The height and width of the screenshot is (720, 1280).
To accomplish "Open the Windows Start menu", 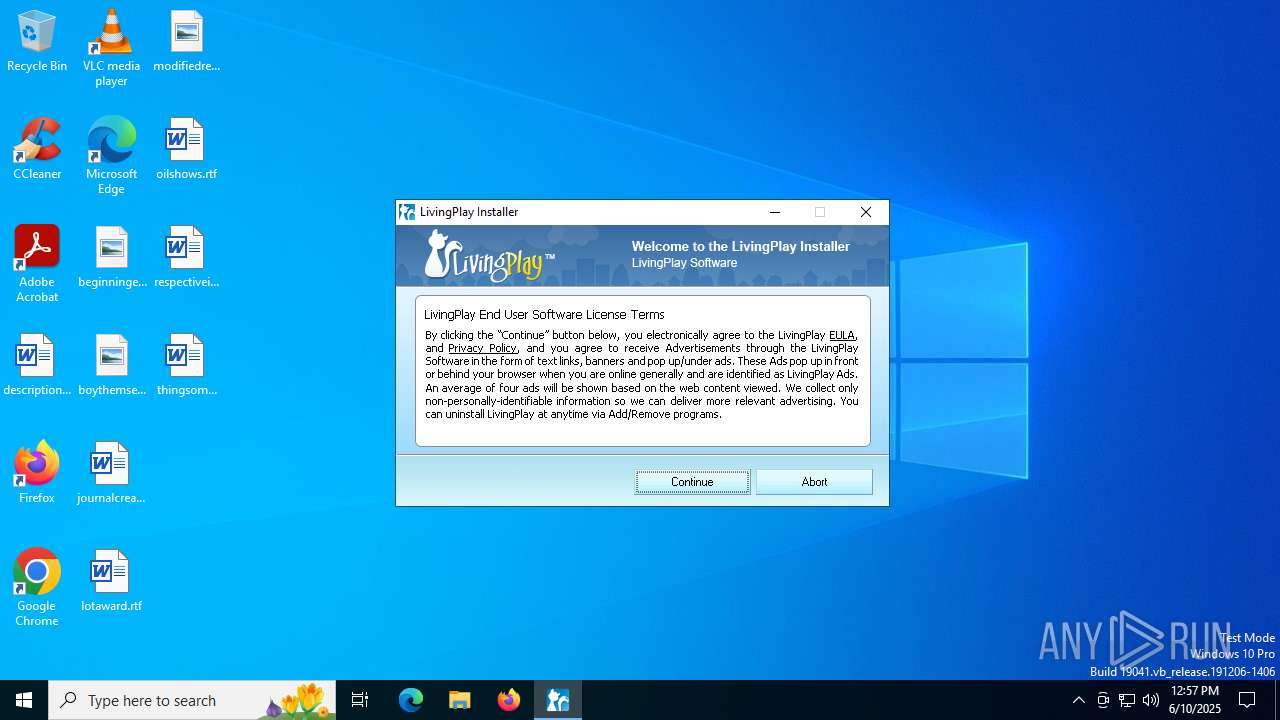I will (24, 700).
